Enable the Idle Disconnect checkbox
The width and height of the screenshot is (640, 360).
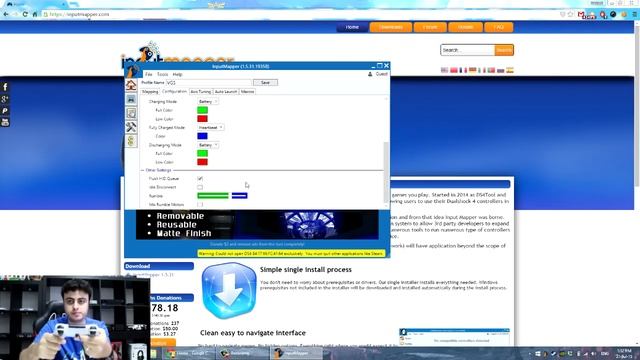[x=200, y=187]
